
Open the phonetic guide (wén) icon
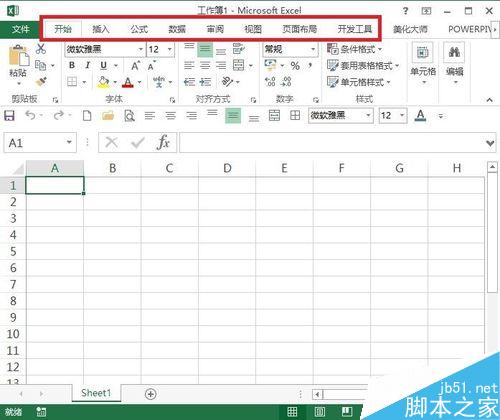pyautogui.click(x=159, y=82)
